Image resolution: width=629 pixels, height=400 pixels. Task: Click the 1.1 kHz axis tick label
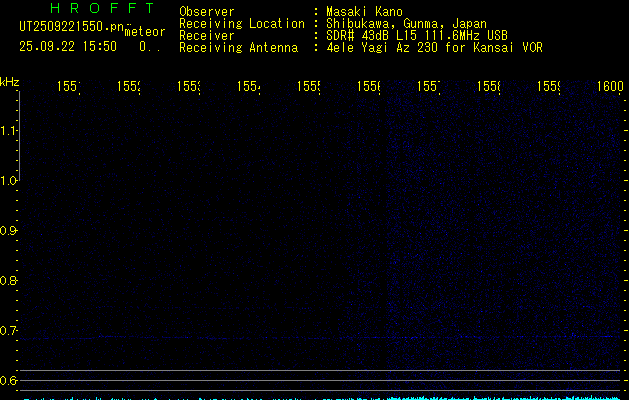coord(8,130)
